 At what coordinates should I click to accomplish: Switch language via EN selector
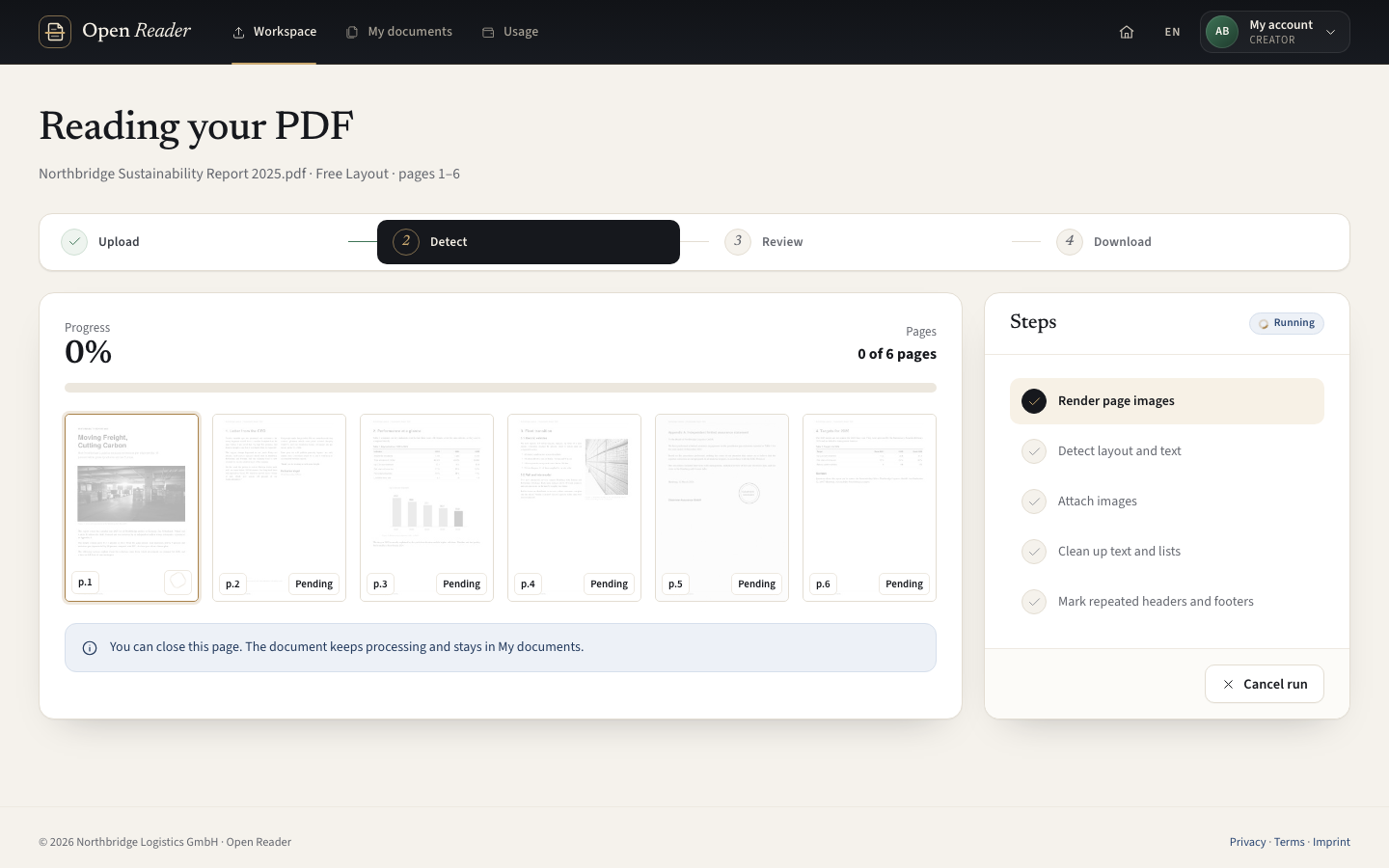(x=1172, y=32)
